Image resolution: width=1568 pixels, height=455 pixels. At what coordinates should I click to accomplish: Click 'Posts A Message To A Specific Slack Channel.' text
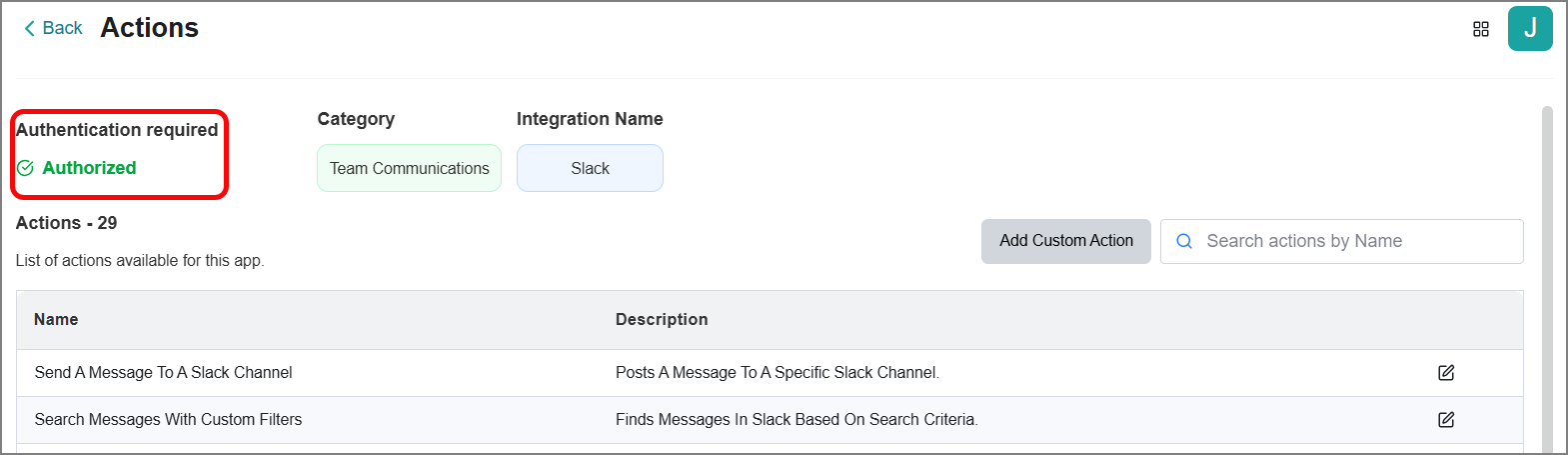[778, 373]
